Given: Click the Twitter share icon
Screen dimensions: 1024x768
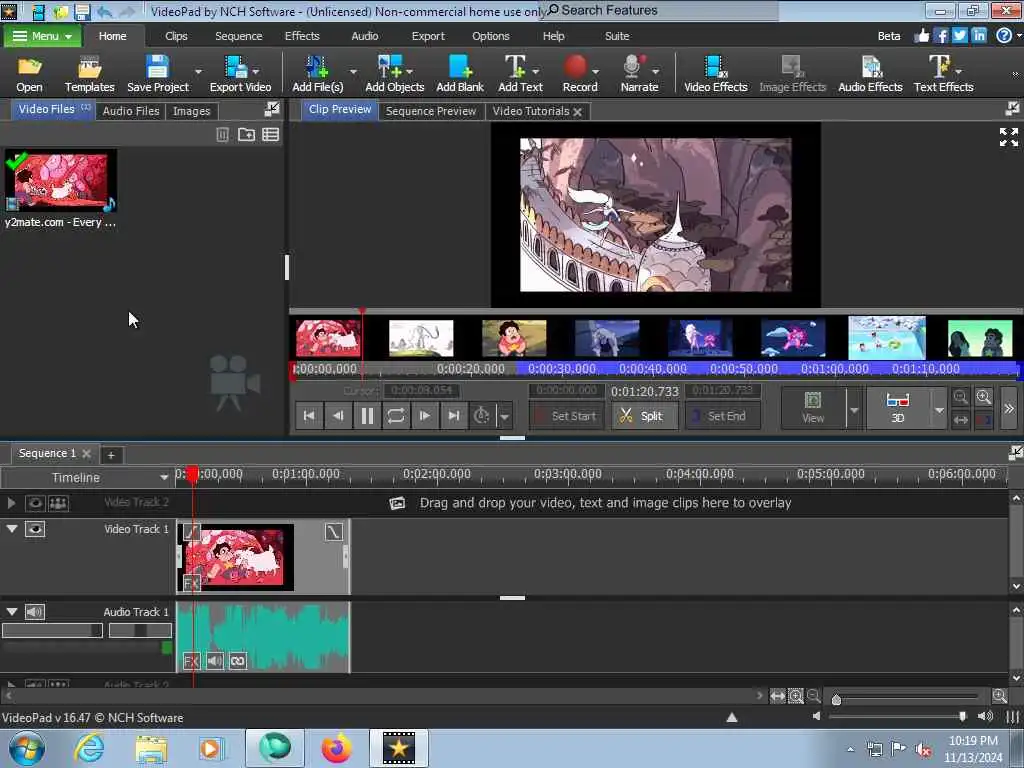Looking at the screenshot, I should (x=959, y=36).
